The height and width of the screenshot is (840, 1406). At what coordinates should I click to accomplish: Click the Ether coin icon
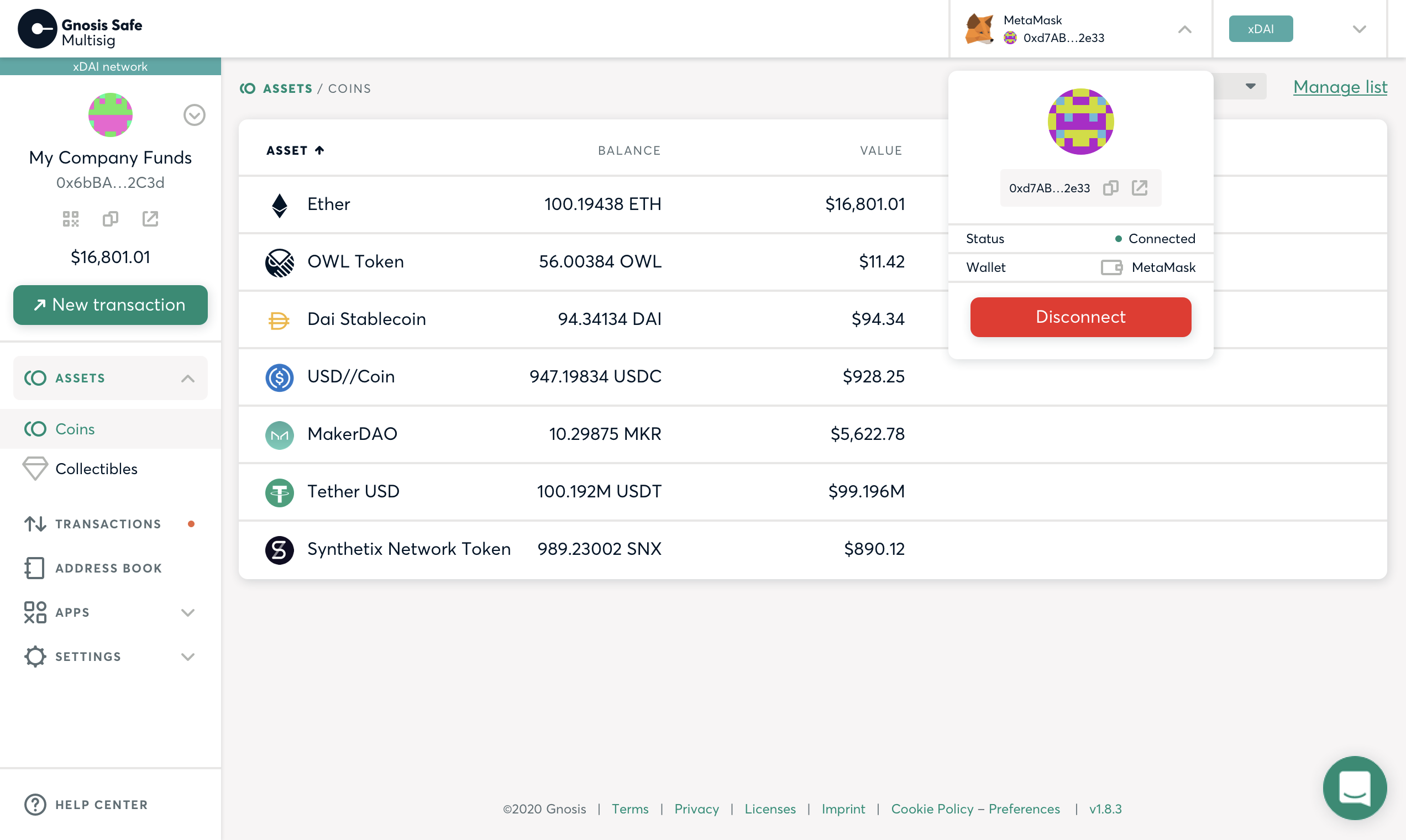coord(280,205)
